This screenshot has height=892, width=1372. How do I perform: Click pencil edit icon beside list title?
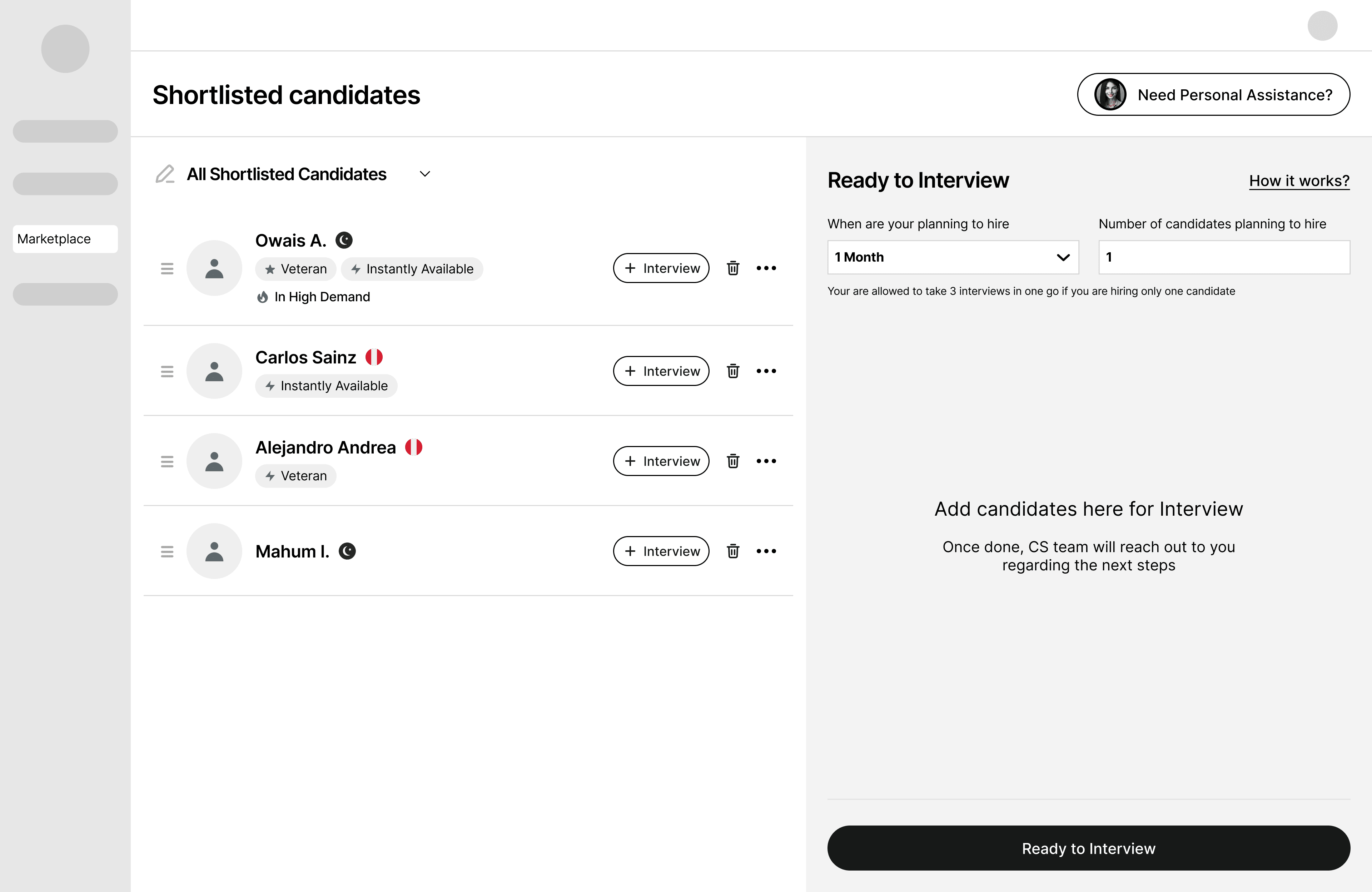point(165,174)
